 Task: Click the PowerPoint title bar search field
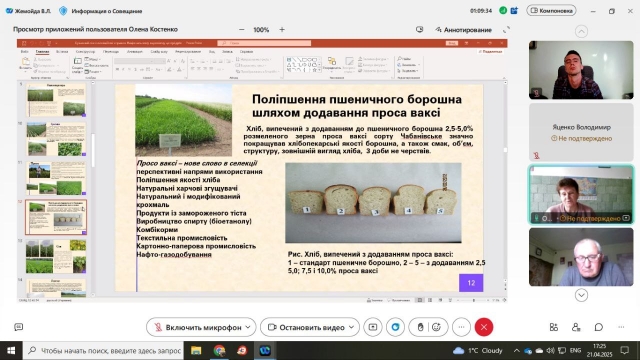pyautogui.click(x=264, y=43)
